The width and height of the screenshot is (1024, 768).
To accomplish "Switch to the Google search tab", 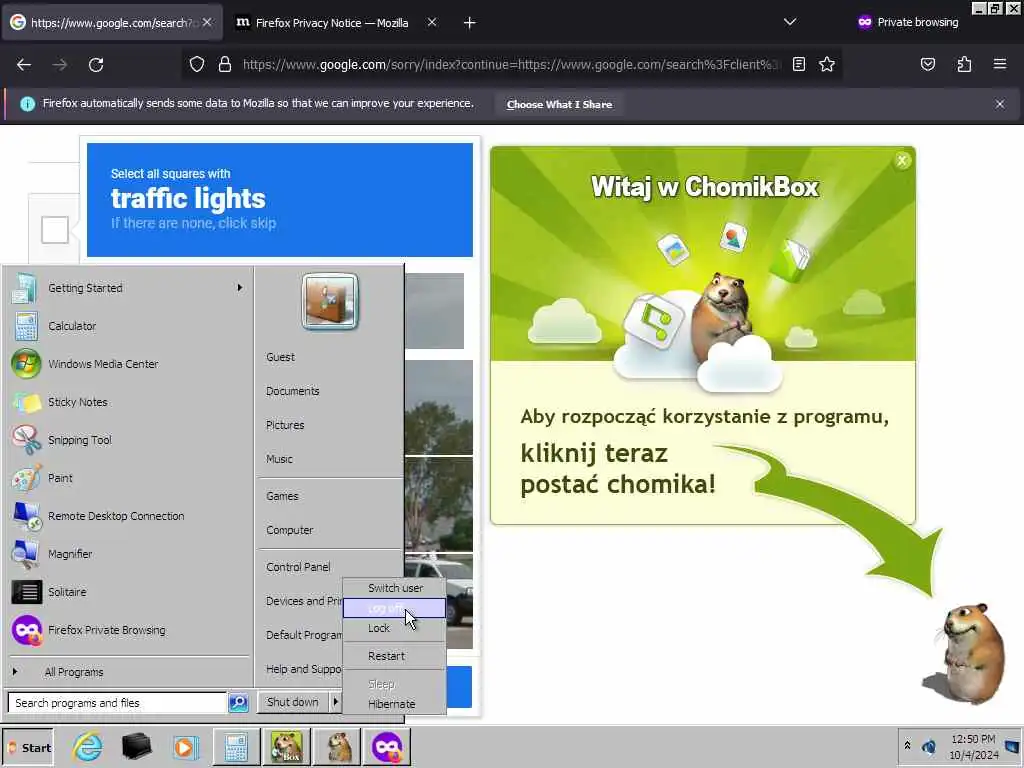I will (x=111, y=23).
